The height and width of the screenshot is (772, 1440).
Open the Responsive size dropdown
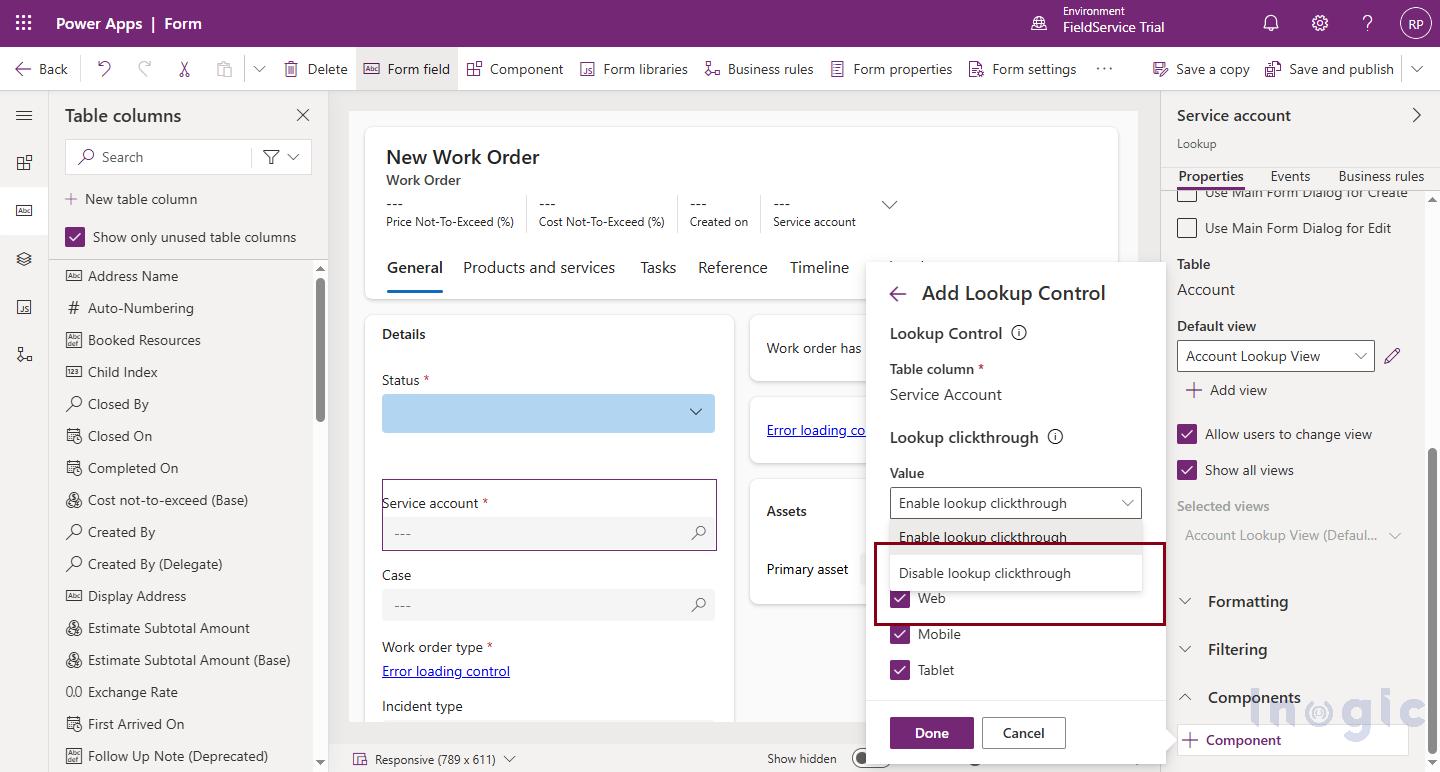click(434, 759)
